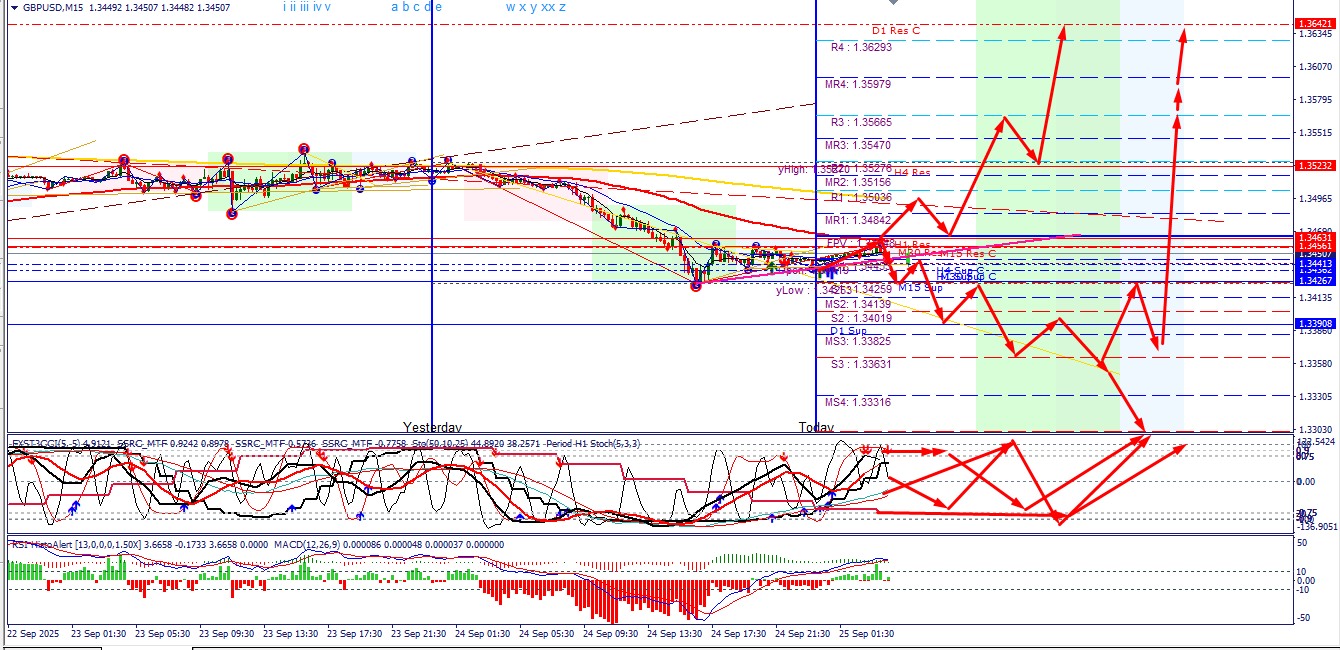Click the 'Yesterday' session label

(x=432, y=427)
